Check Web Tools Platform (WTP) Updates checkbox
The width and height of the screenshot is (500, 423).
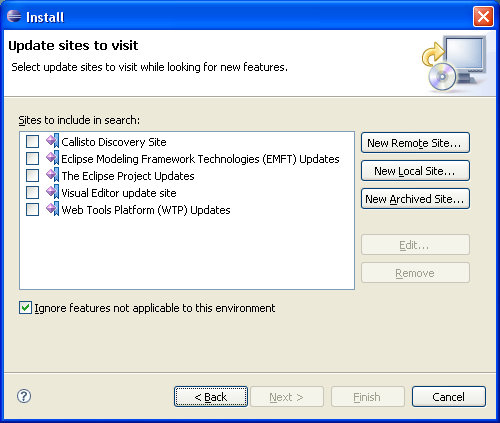coord(32,210)
